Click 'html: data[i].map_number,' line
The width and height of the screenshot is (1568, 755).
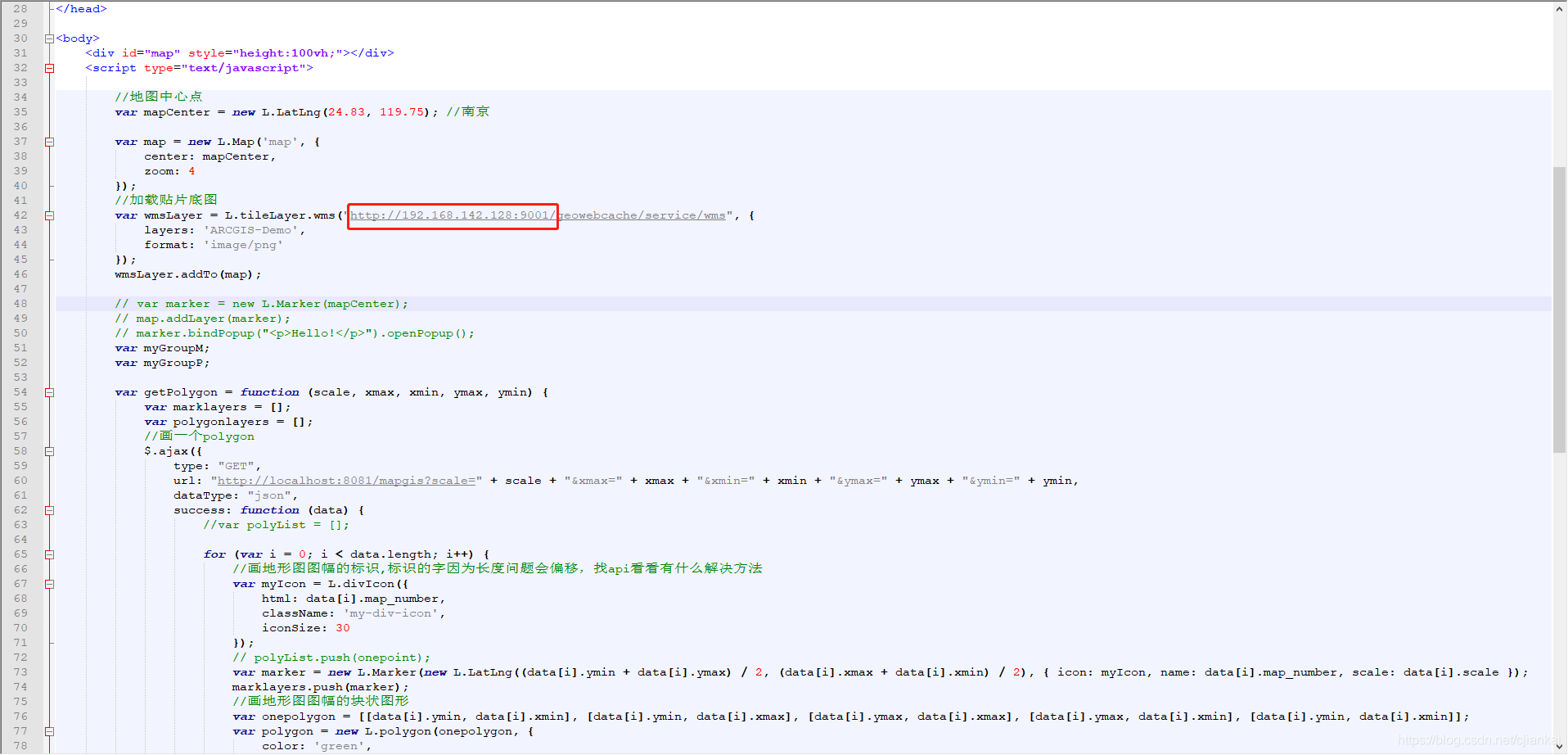pyautogui.click(x=354, y=599)
